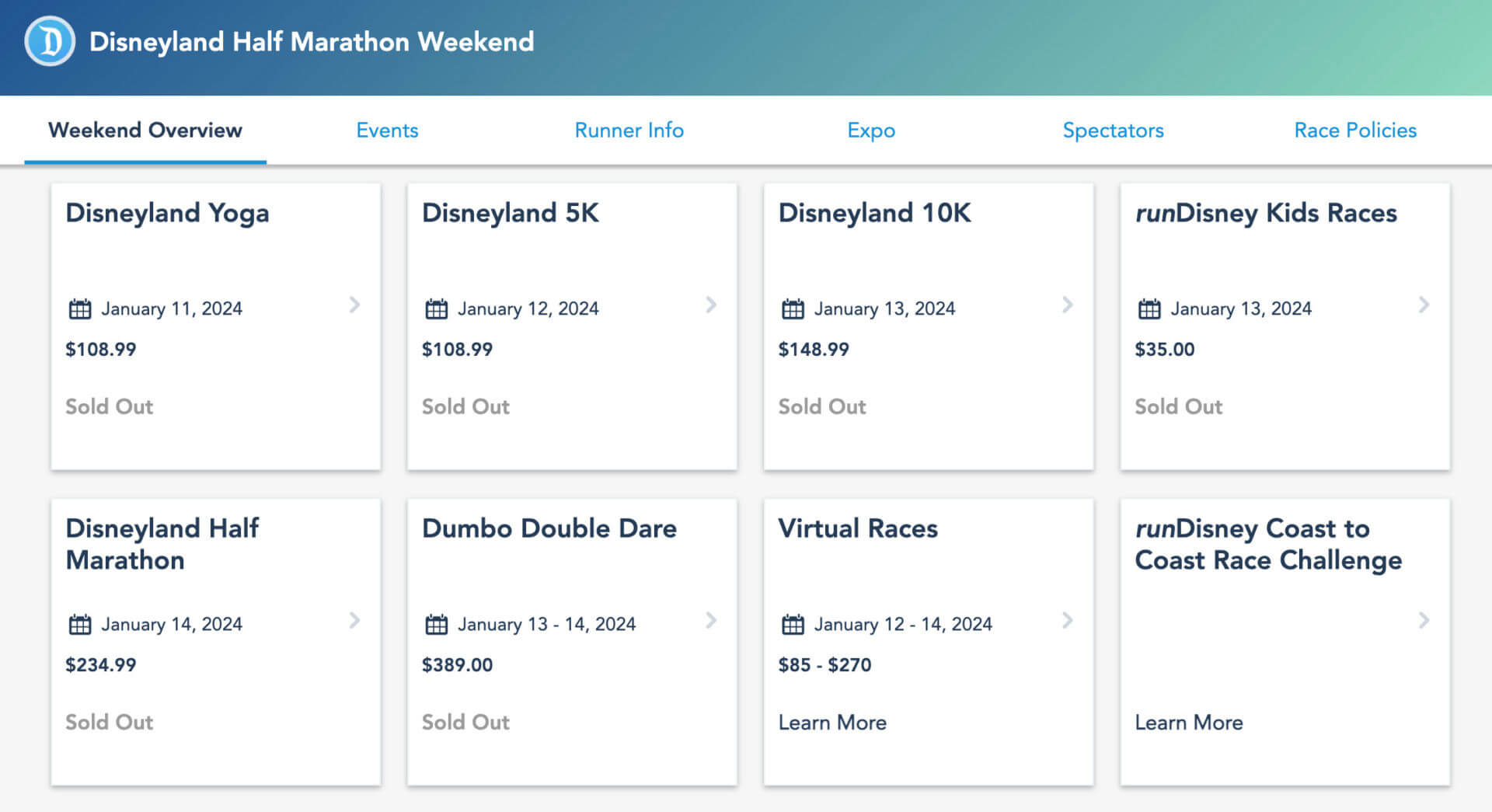Image resolution: width=1492 pixels, height=812 pixels.
Task: Click the calendar icon on Virtual Races card
Action: [793, 624]
